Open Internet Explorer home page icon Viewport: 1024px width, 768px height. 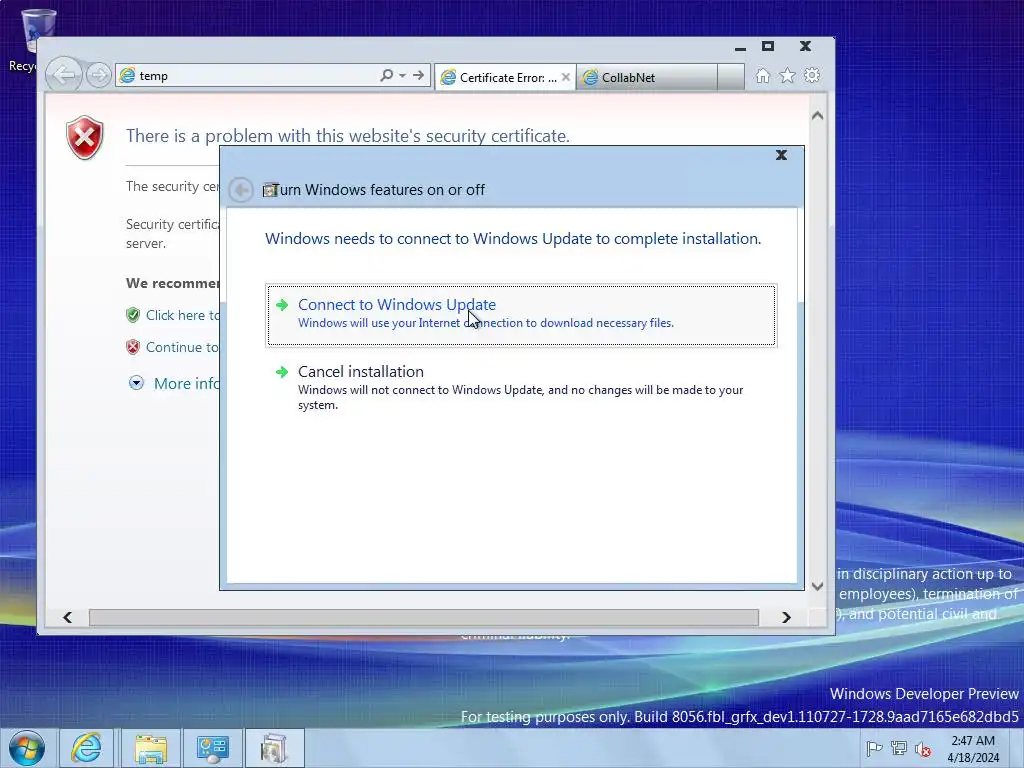[763, 76]
